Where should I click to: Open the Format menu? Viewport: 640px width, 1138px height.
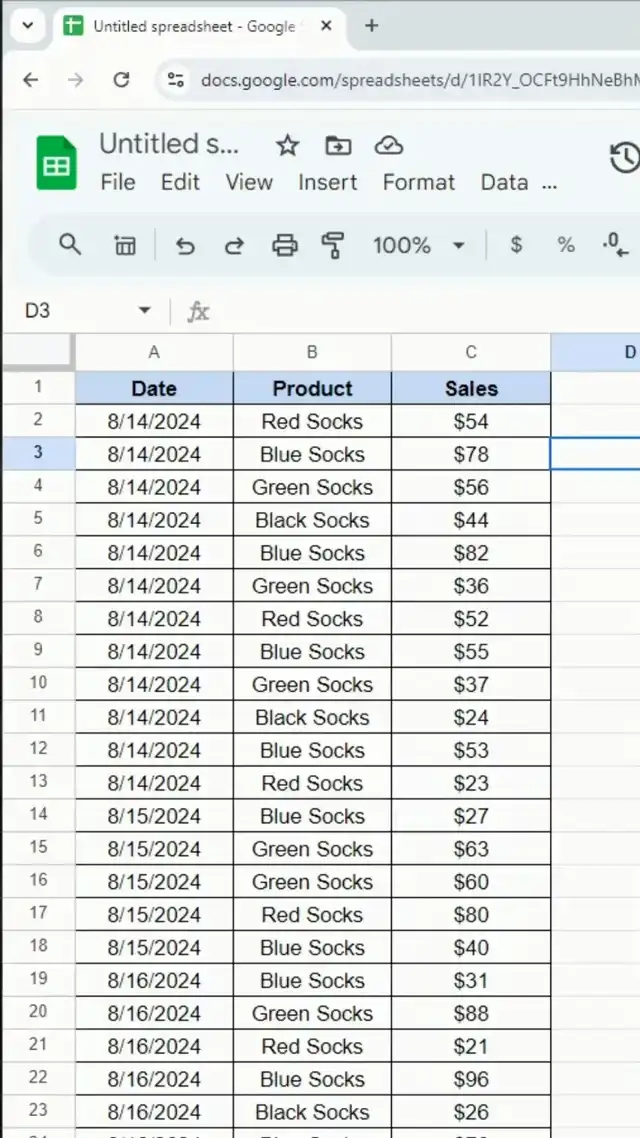click(x=418, y=182)
